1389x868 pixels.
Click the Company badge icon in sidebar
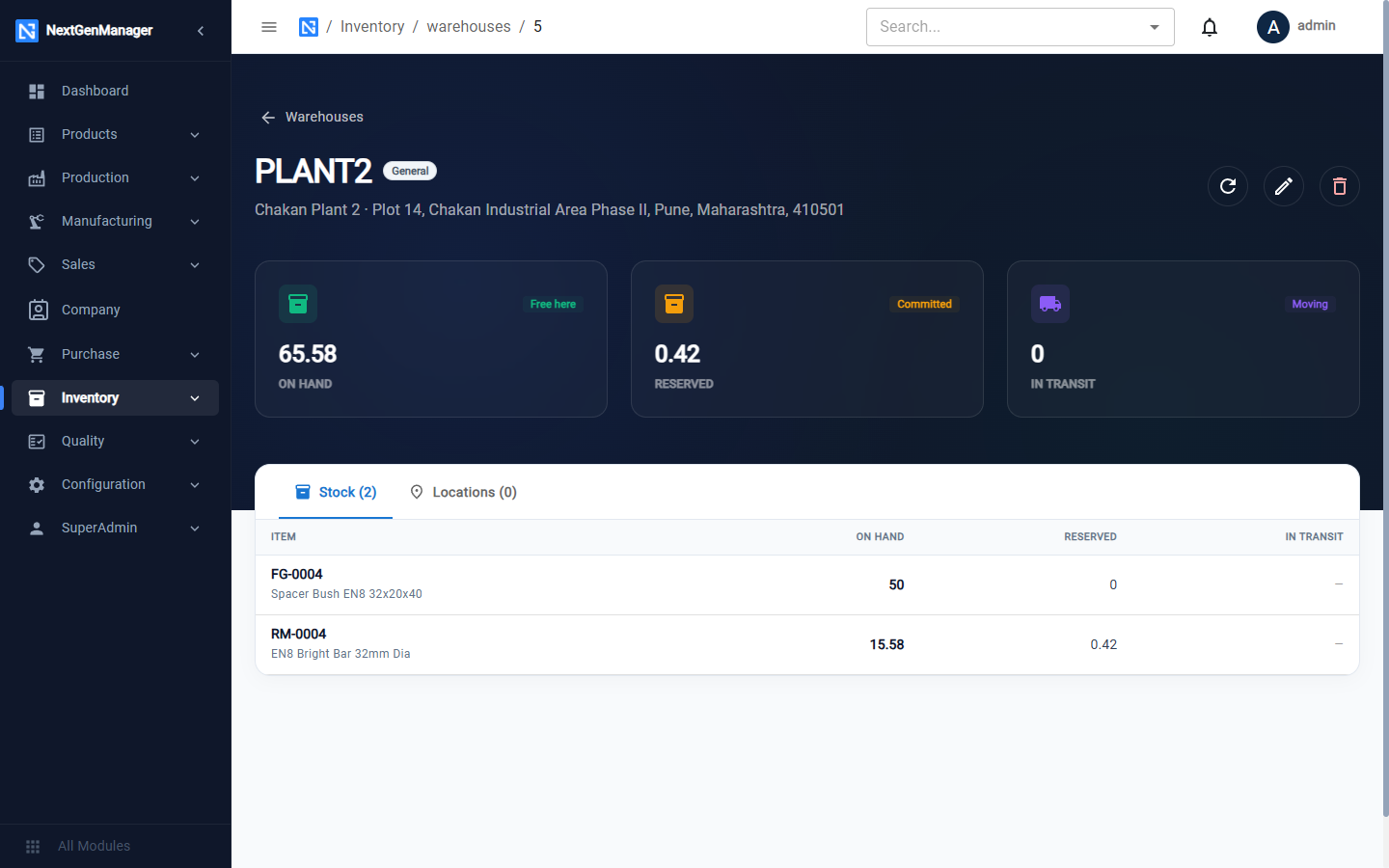pos(38,310)
